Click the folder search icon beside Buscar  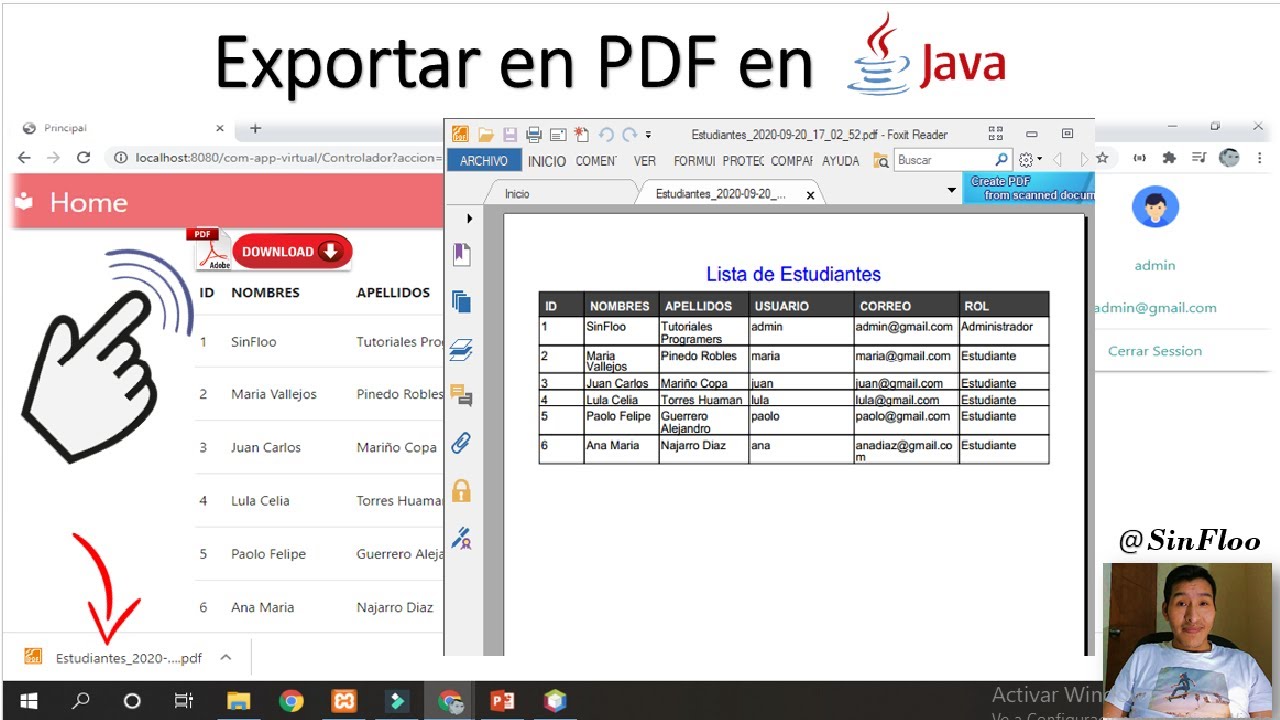click(x=881, y=160)
